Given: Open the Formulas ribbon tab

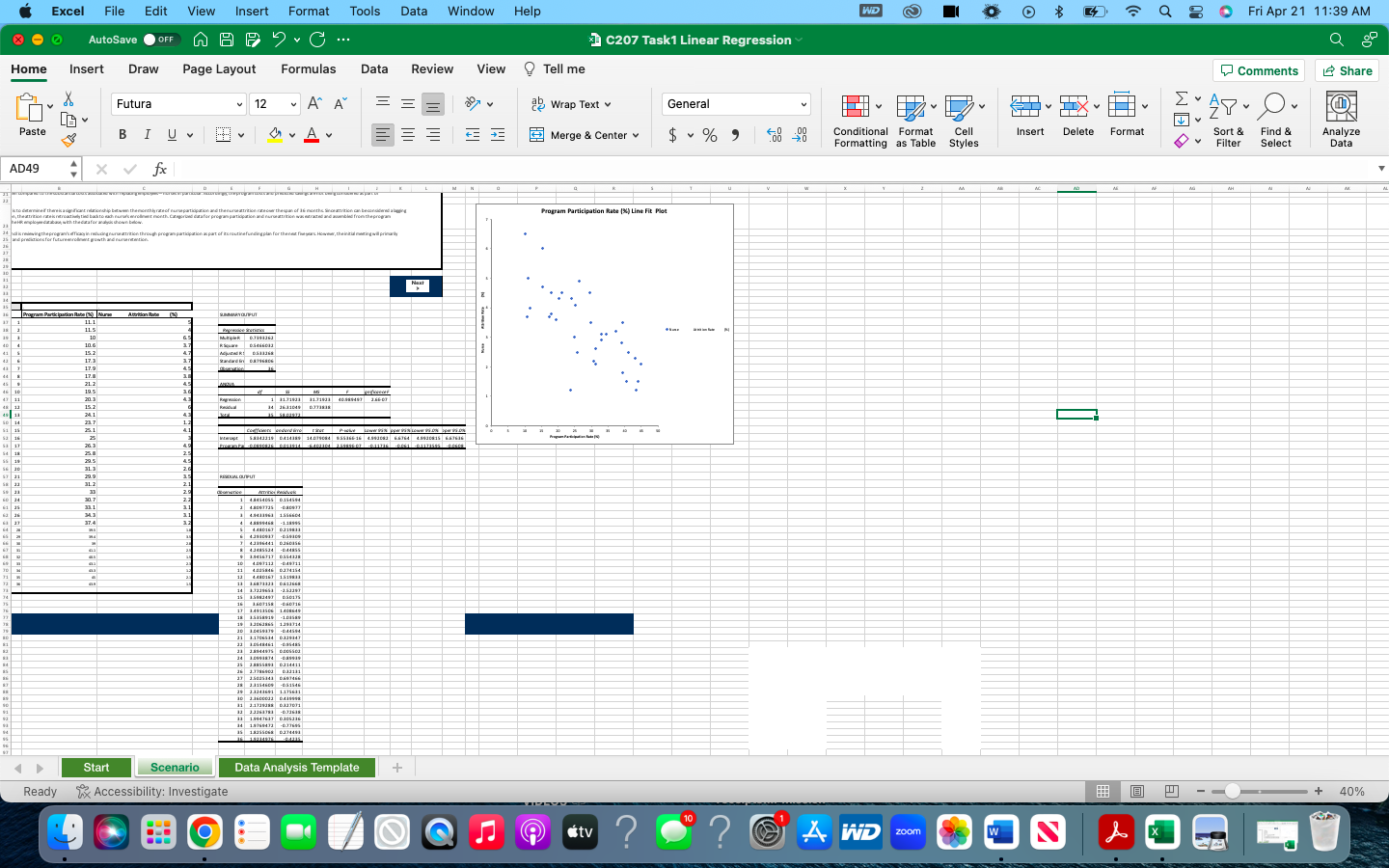Looking at the screenshot, I should click(309, 69).
